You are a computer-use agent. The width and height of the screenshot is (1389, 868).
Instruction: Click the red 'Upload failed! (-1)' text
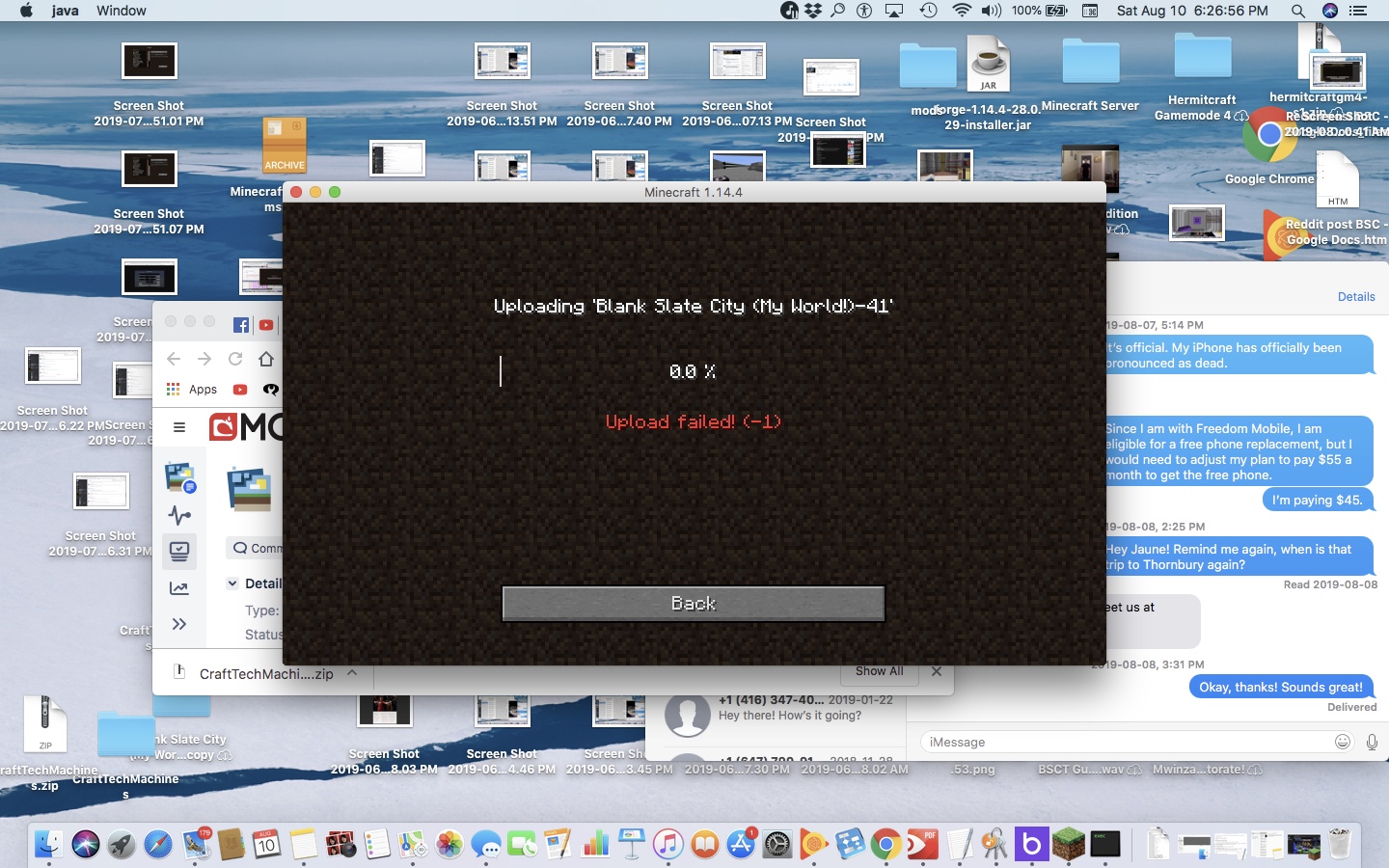click(x=693, y=421)
